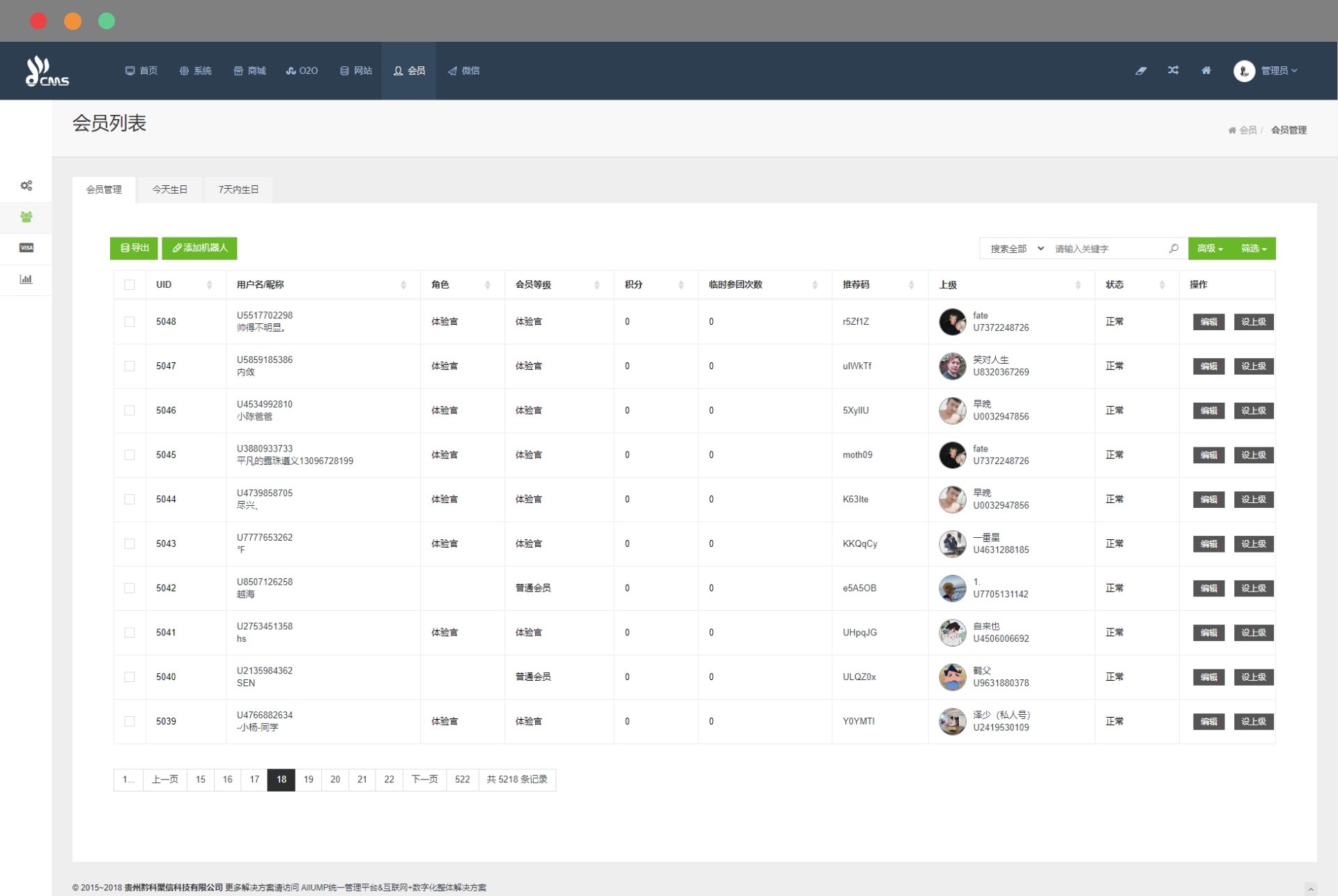Screen dimensions: 1338x896
Task: Click the green members group sidebar icon
Action: tap(26, 217)
